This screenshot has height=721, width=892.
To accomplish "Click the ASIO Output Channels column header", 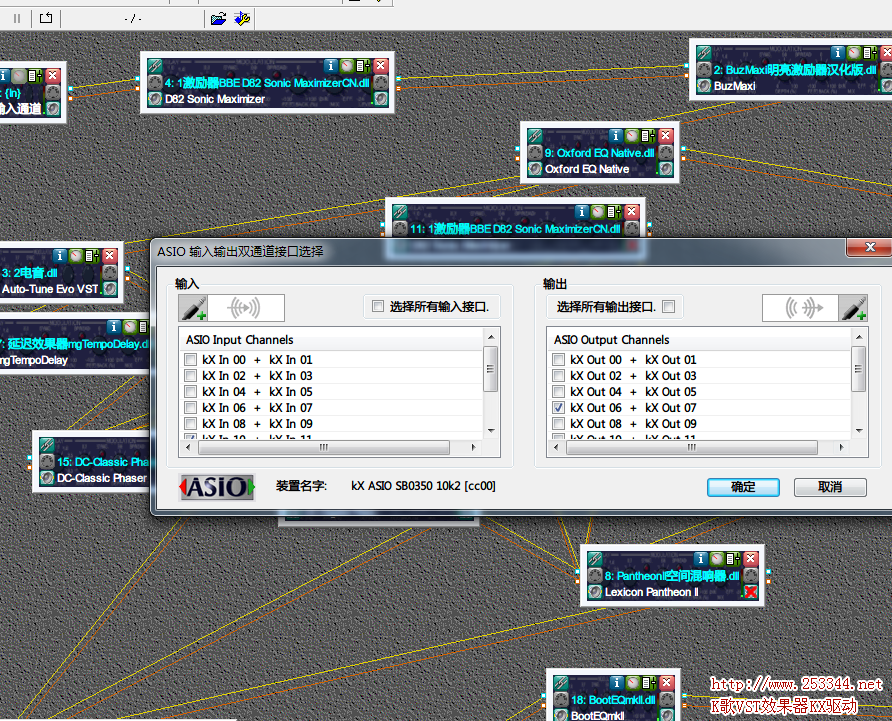I will point(699,340).
